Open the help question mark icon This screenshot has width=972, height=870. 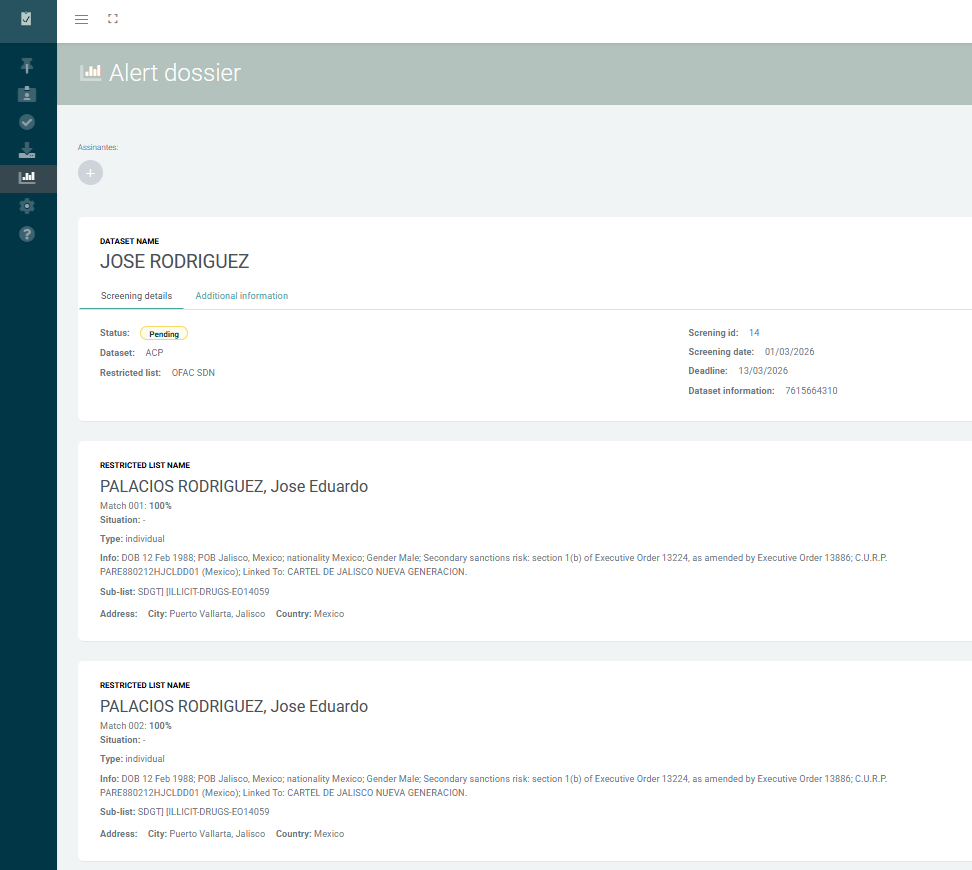coord(27,234)
